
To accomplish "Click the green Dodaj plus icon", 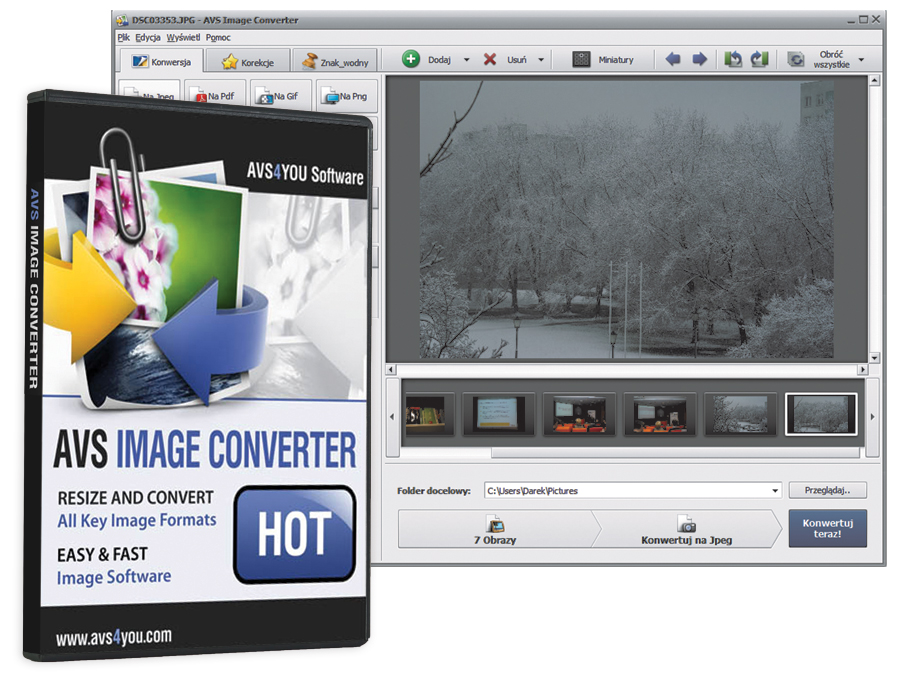I will tap(411, 60).
